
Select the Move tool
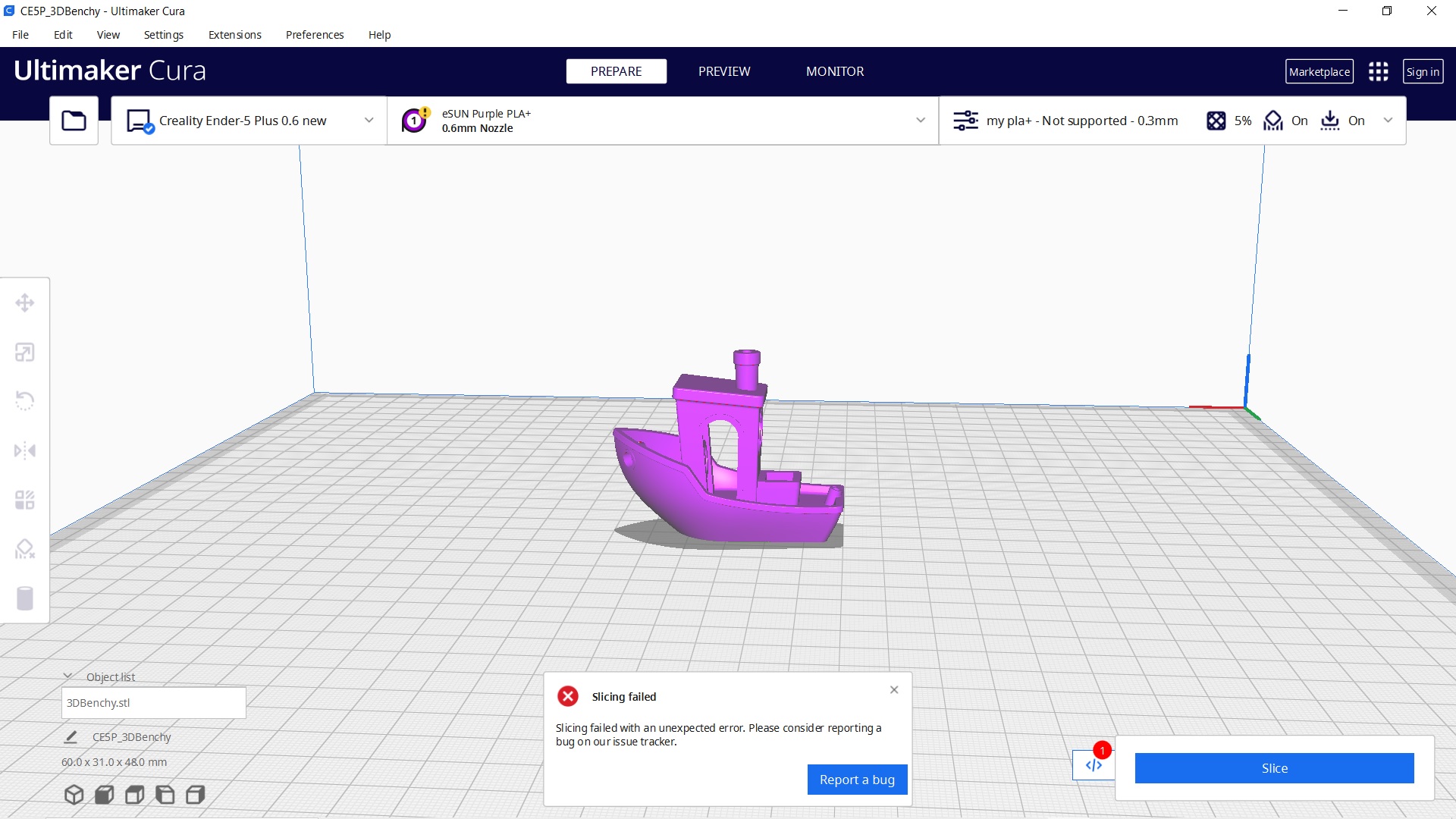tap(25, 303)
